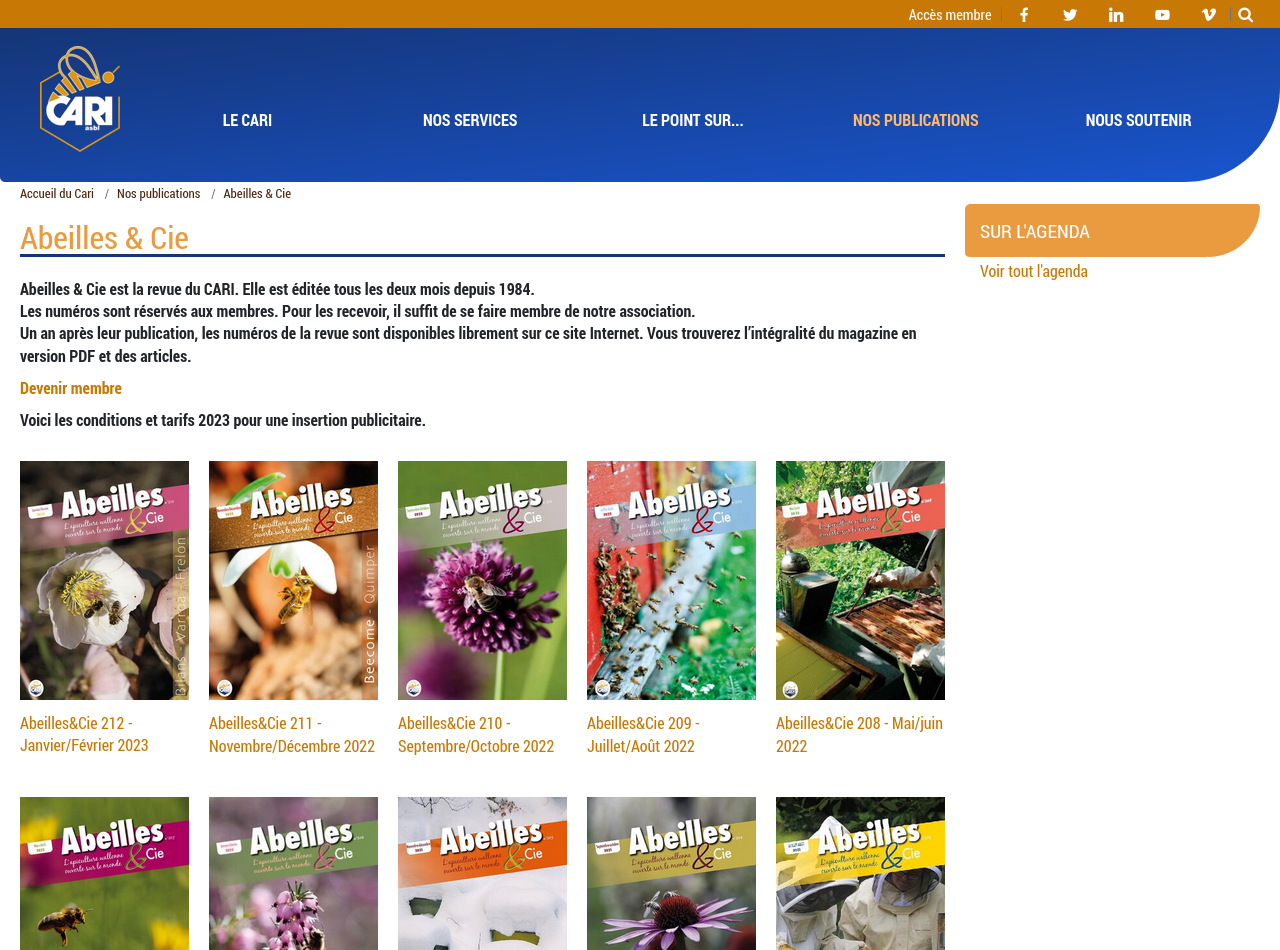Open Abeilles&Cie 210 - Septembre/Octobre 2022 link
This screenshot has width=1280, height=950.
(x=476, y=734)
